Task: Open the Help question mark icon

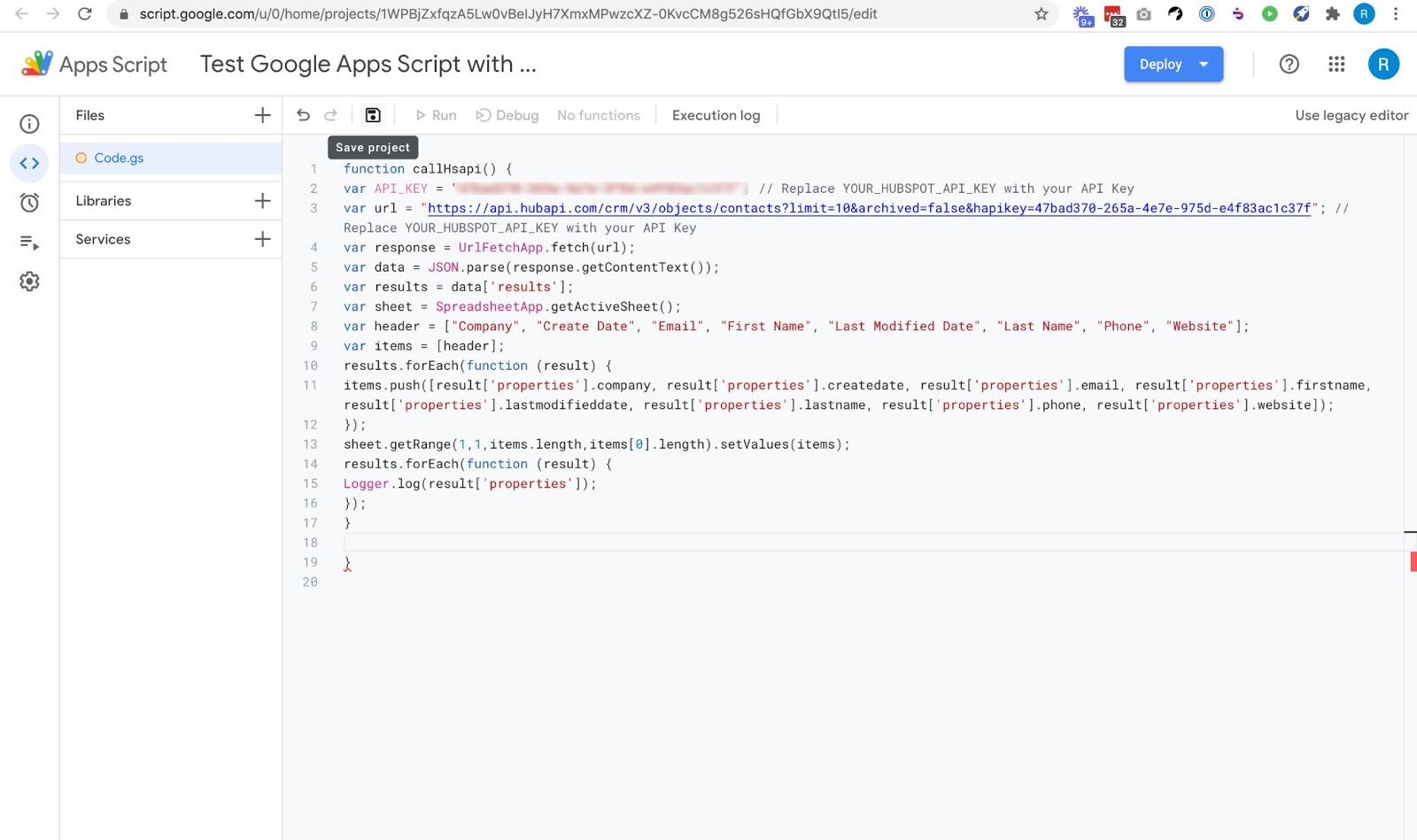Action: point(1289,64)
